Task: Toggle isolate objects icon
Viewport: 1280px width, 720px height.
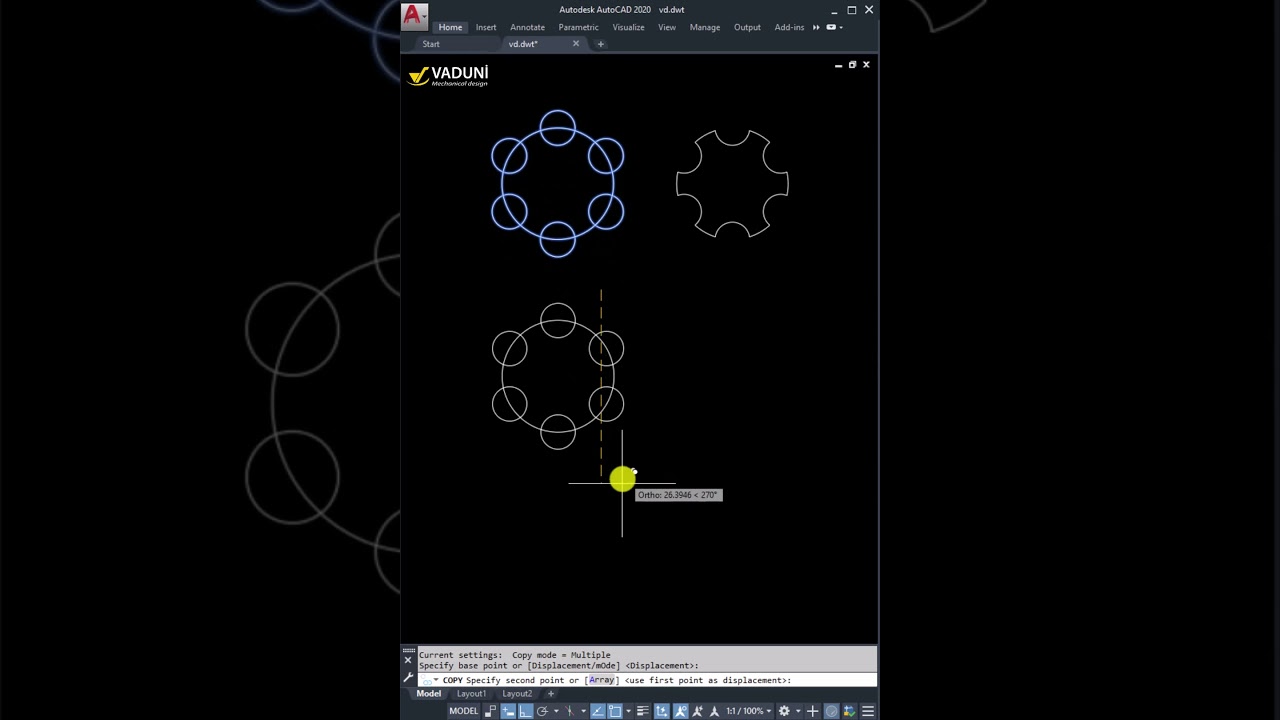Action: click(x=831, y=711)
